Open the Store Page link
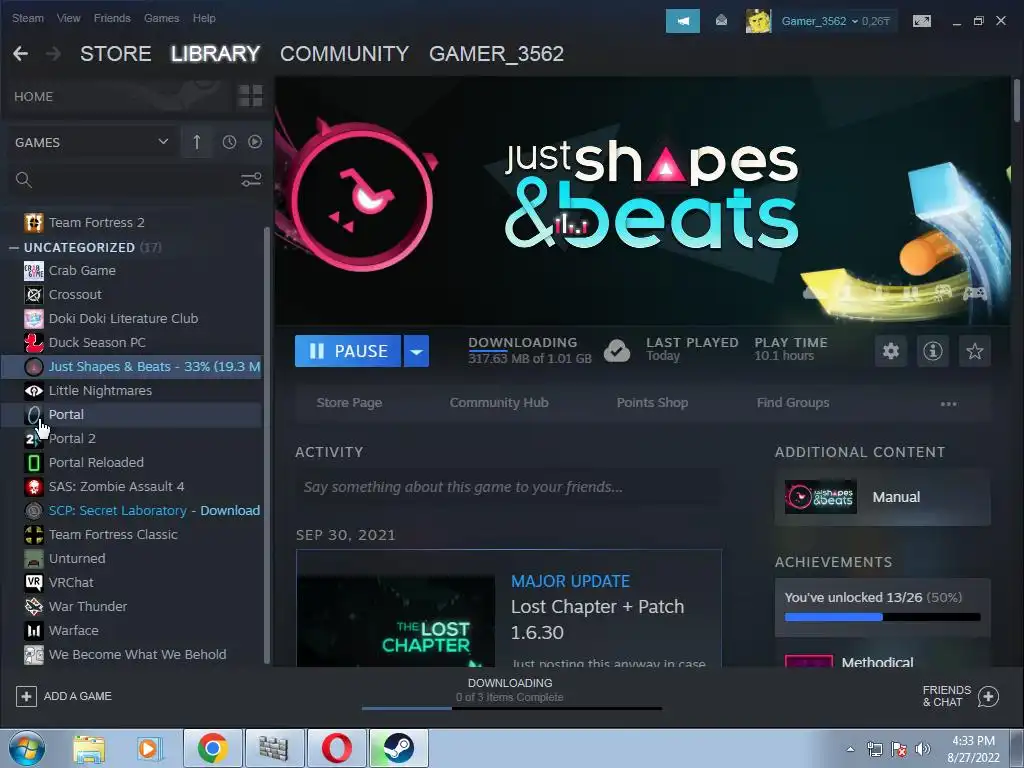1024x768 pixels. click(x=349, y=403)
